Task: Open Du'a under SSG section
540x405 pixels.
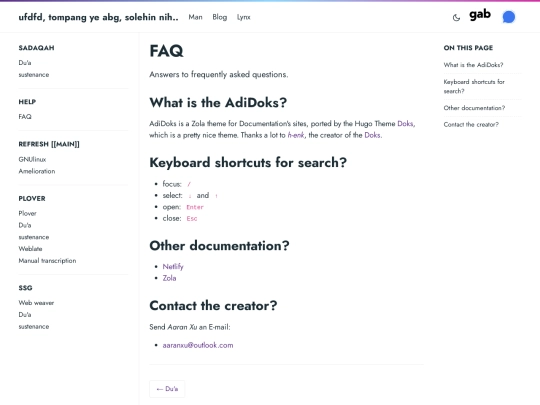Action: [25, 315]
